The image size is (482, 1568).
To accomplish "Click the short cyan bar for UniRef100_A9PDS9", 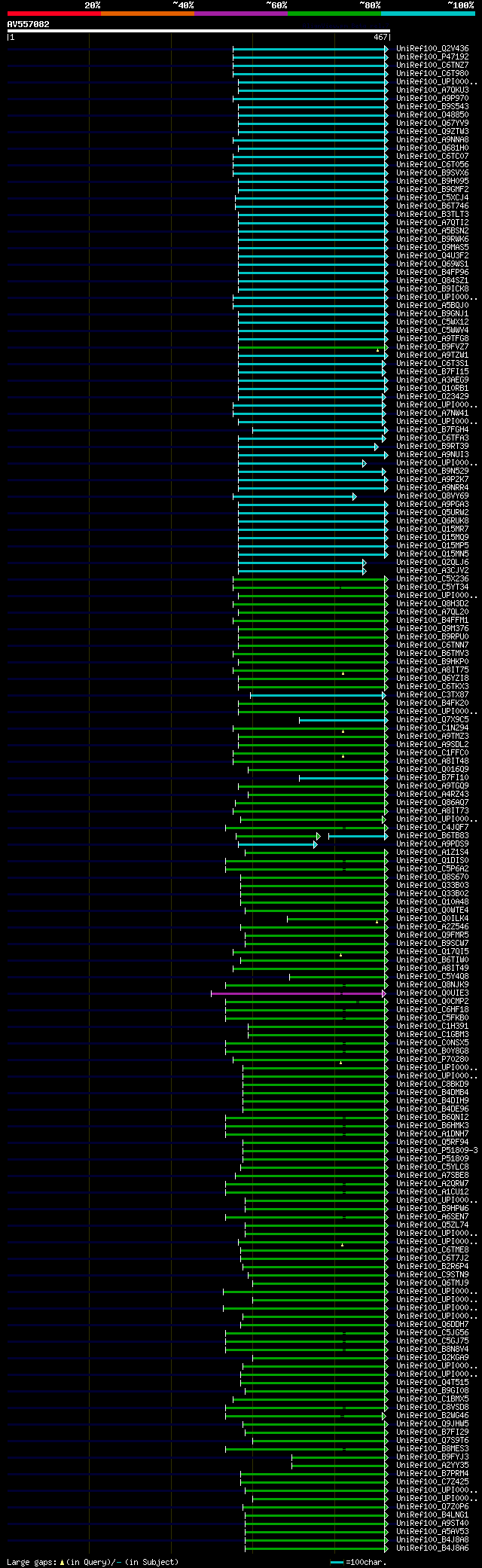I will 276,844.
